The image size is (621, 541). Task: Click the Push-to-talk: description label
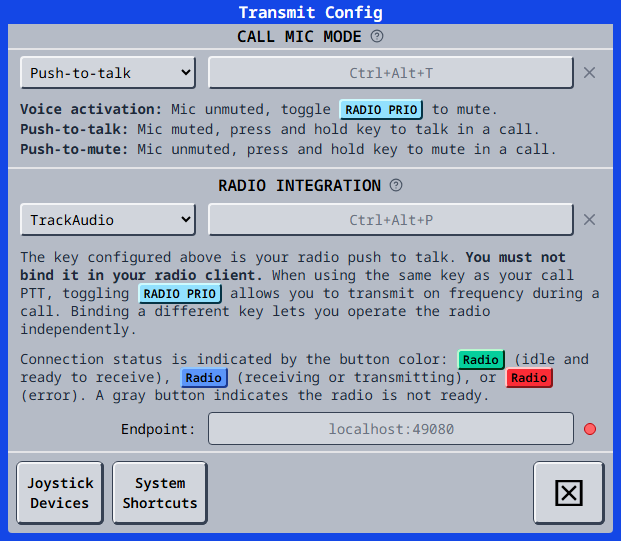pyautogui.click(x=74, y=129)
